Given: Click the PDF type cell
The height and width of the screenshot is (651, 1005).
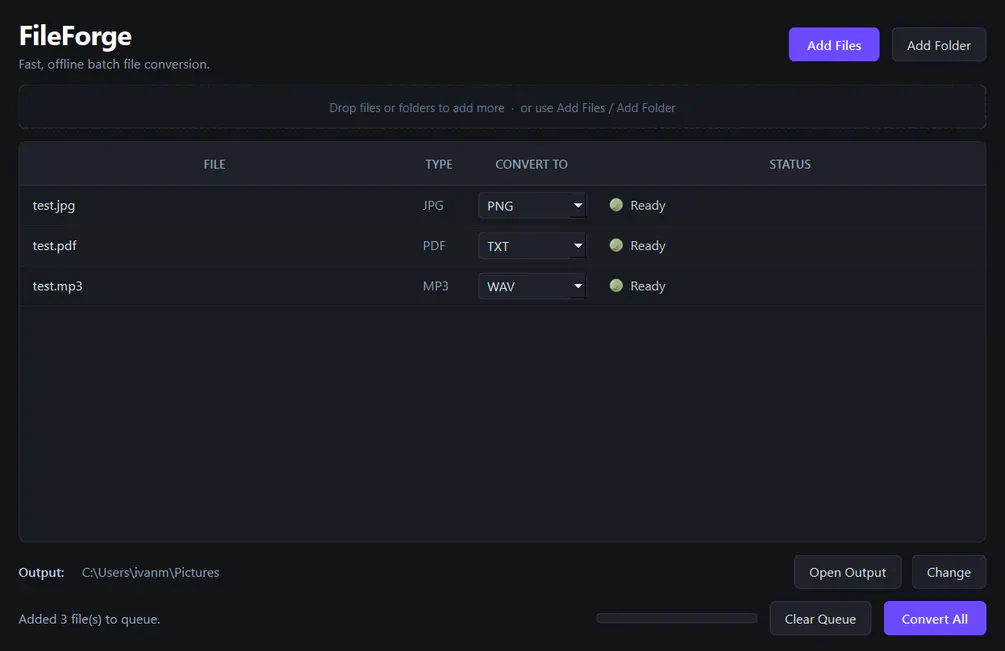Looking at the screenshot, I should (434, 246).
